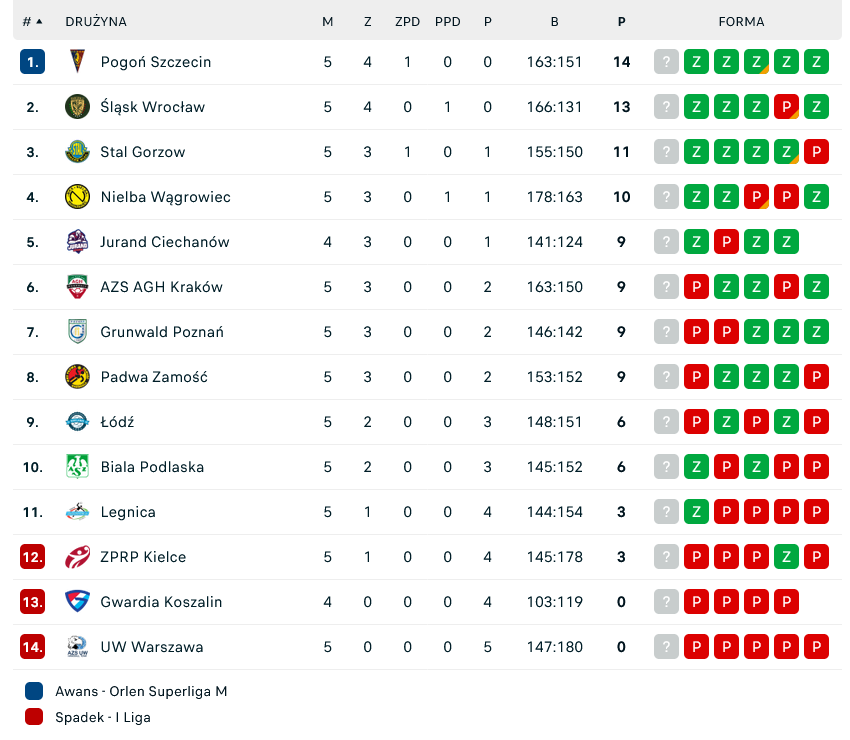
Task: Click the bold P points column header
Action: pos(621,22)
